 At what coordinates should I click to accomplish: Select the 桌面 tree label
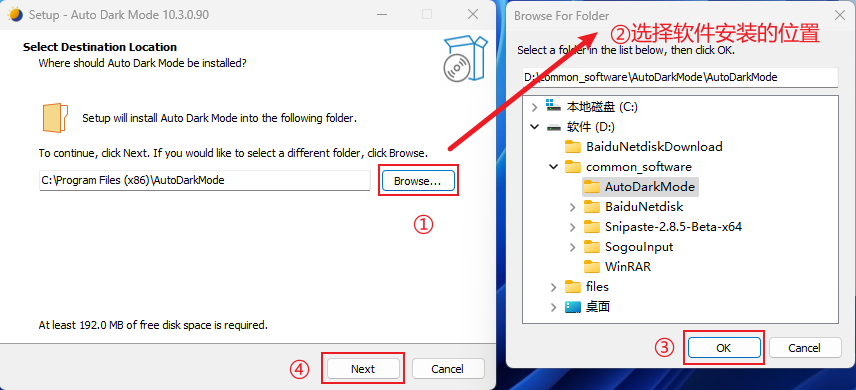point(598,307)
